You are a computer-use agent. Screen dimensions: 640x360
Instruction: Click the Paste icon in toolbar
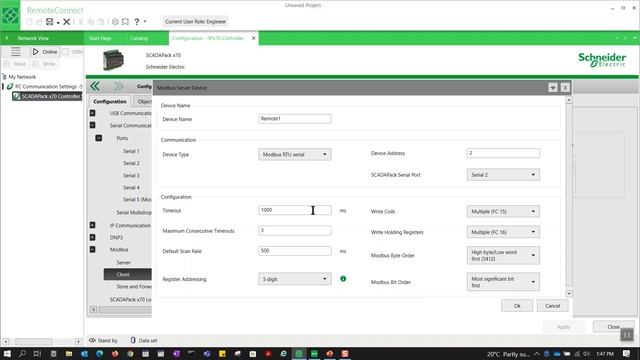click(100, 22)
